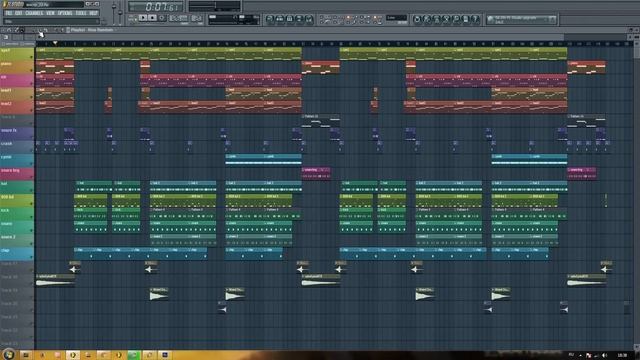The image size is (640, 360).
Task: Mute the snare fx track
Action: tap(31, 137)
